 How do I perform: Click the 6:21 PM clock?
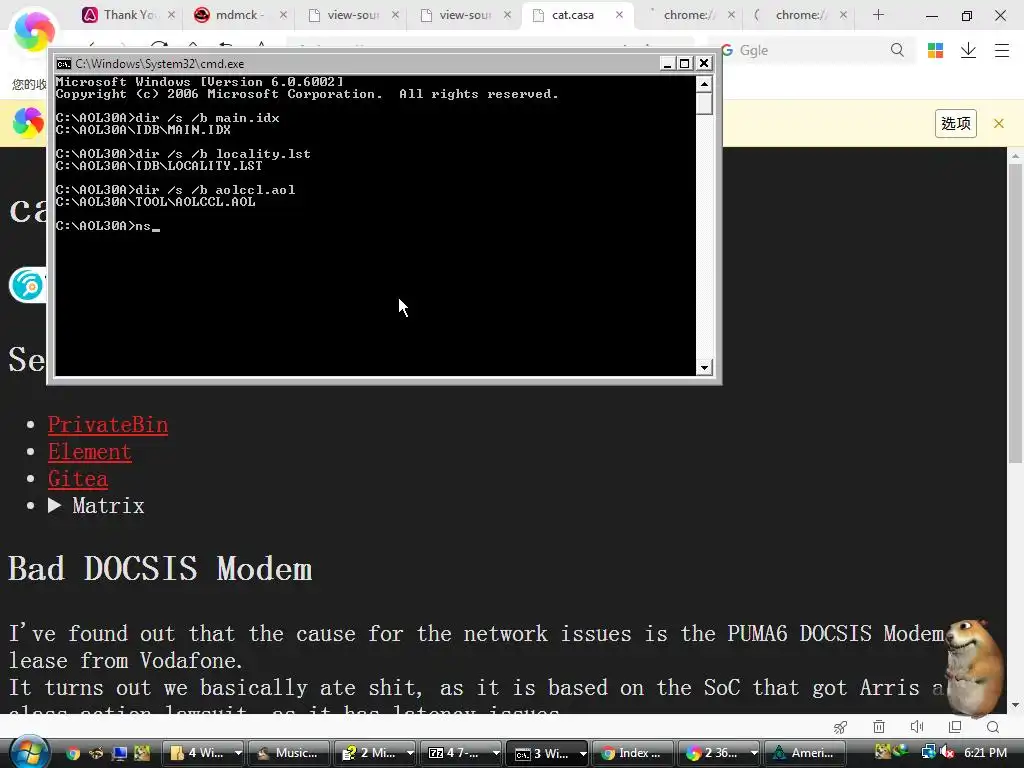[985, 753]
